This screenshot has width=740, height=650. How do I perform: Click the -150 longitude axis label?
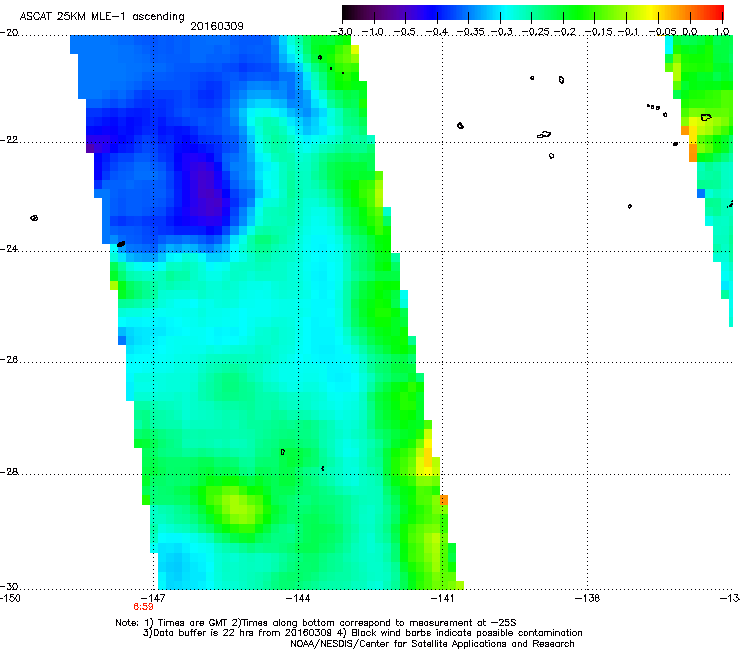click(10, 599)
